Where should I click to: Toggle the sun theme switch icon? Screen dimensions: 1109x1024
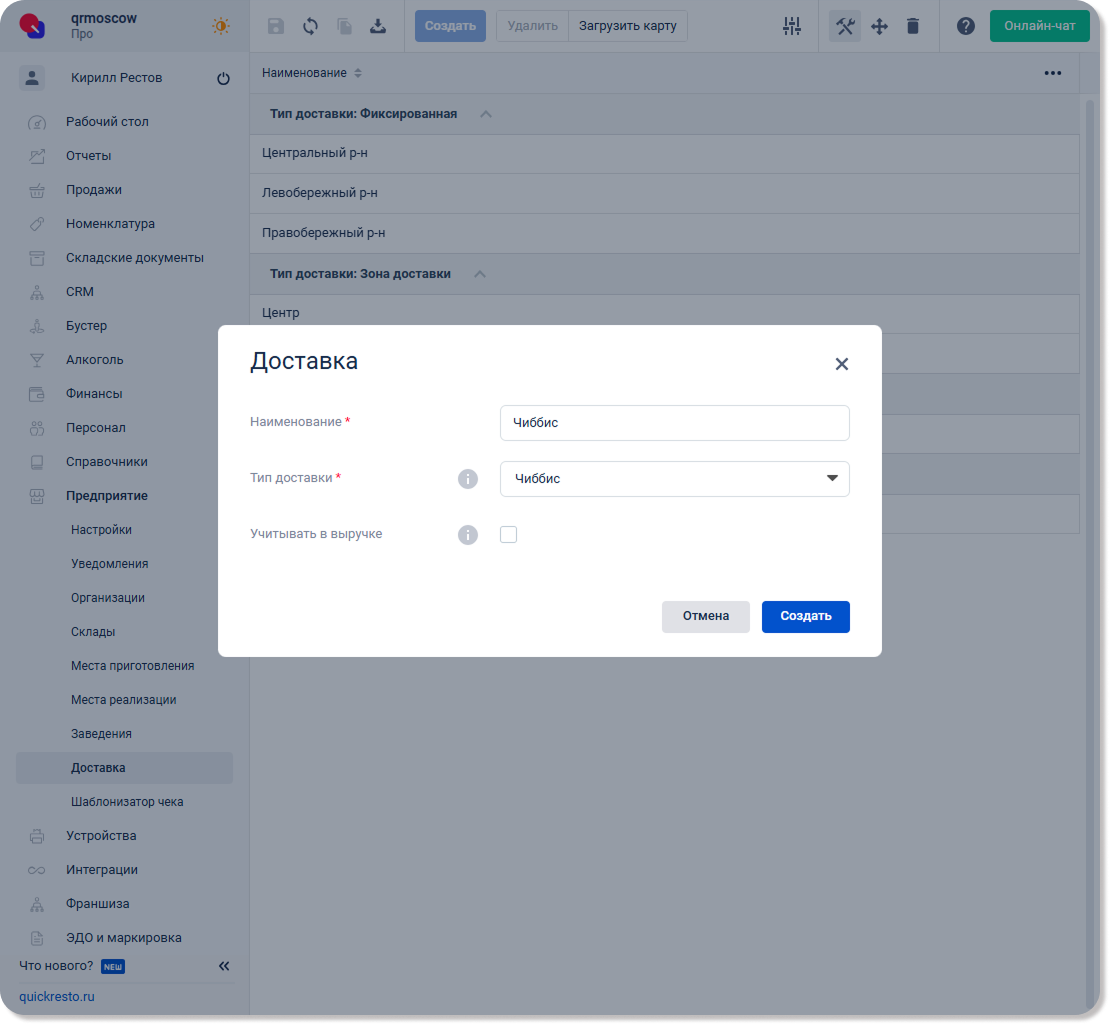click(221, 26)
